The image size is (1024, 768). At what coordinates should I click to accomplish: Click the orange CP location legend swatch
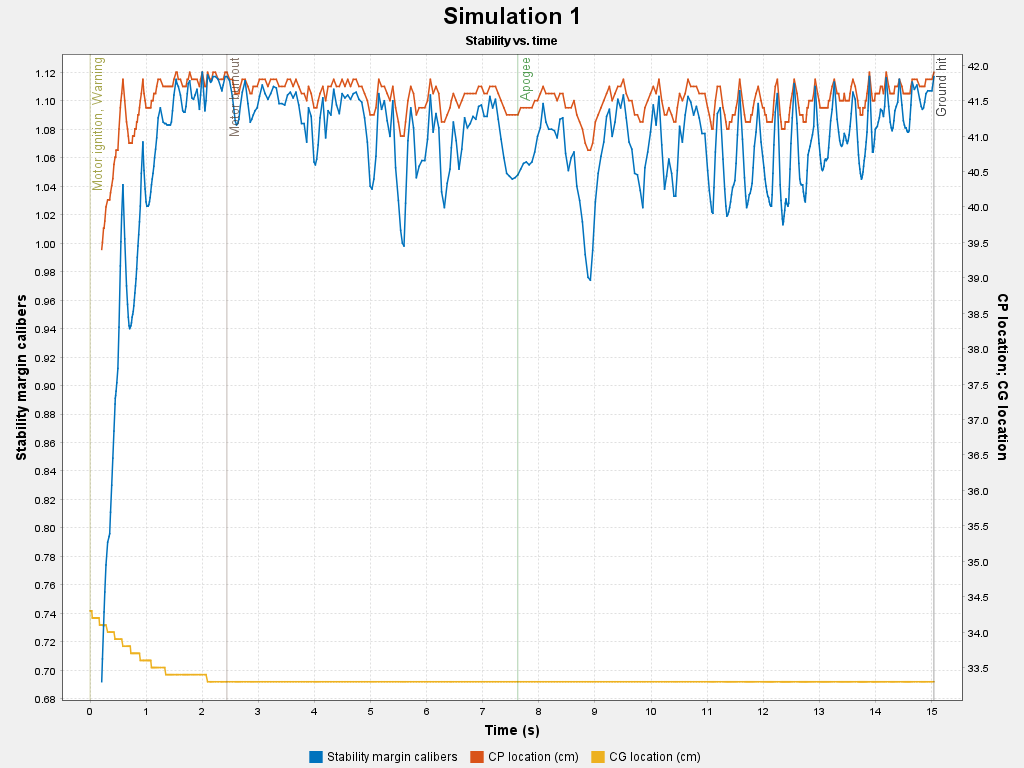477,756
